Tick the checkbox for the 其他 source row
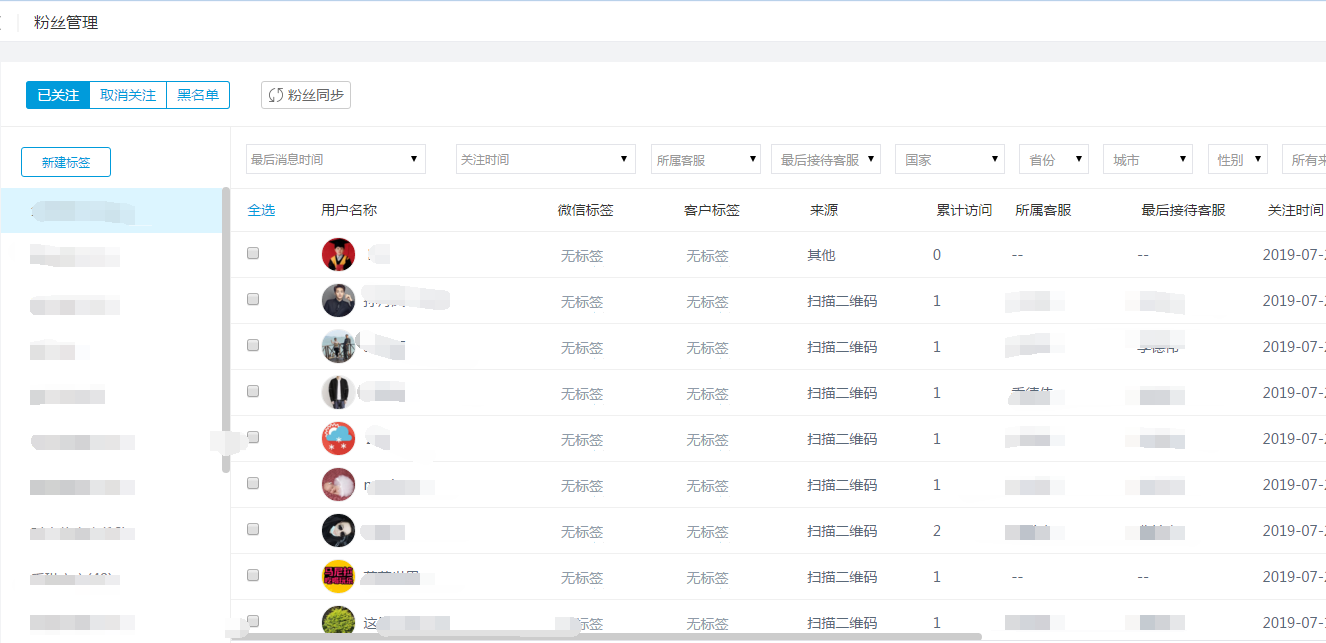The image size is (1326, 643). click(253, 254)
